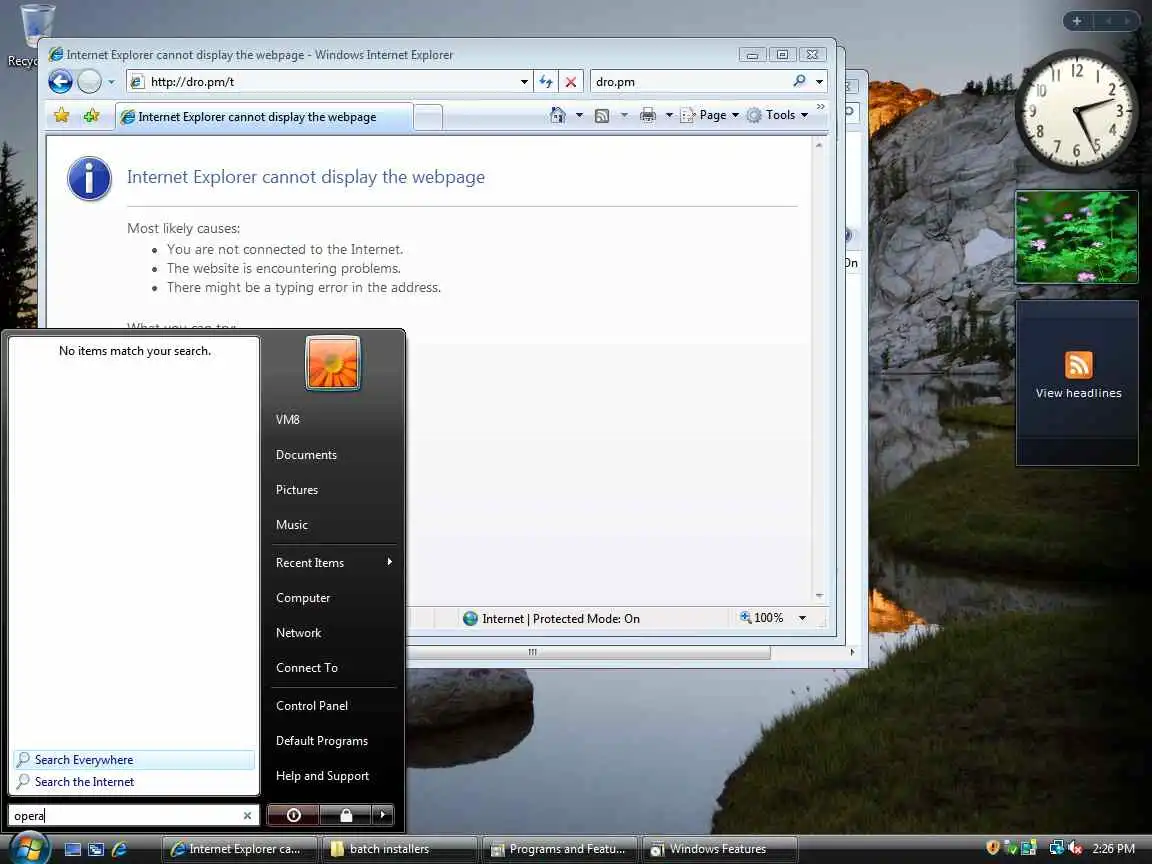
Task: Click the RSS Feeds icon in toolbar
Action: (x=602, y=115)
